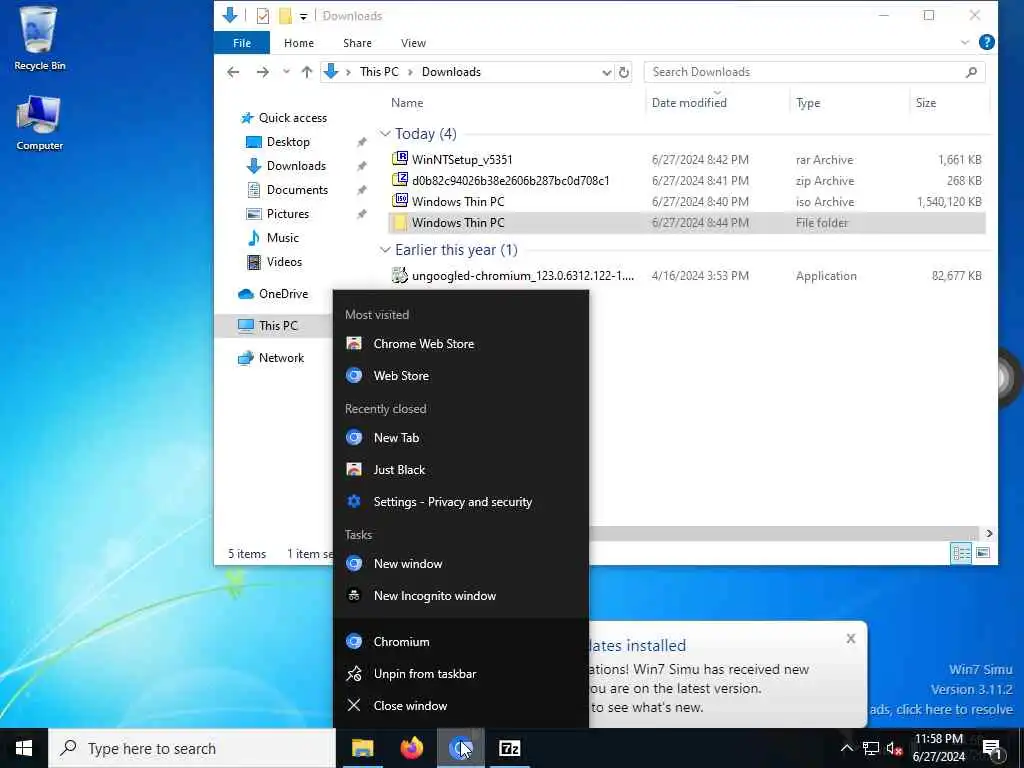Image resolution: width=1024 pixels, height=768 pixels.
Task: Click Properties icon in quick access toolbar
Action: [263, 16]
